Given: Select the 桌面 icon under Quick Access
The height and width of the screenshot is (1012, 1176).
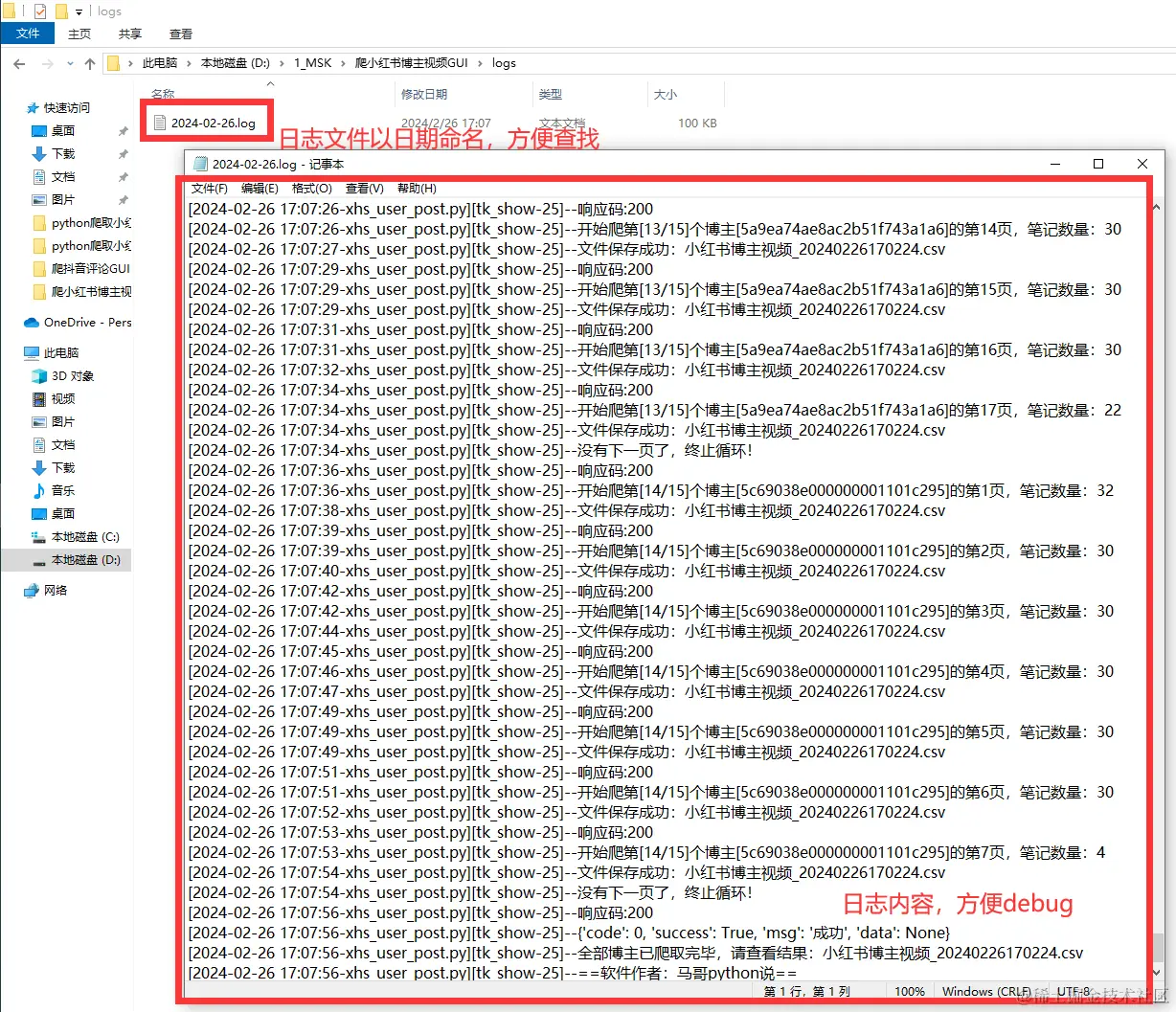Looking at the screenshot, I should pos(39,131).
